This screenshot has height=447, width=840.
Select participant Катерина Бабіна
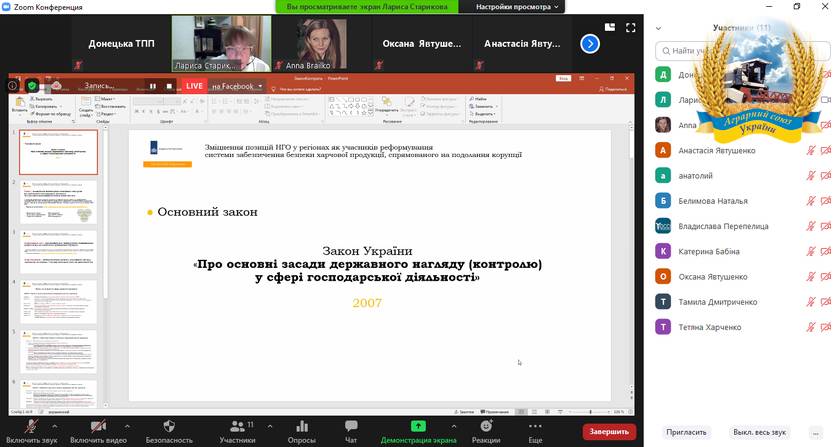pyautogui.click(x=742, y=251)
